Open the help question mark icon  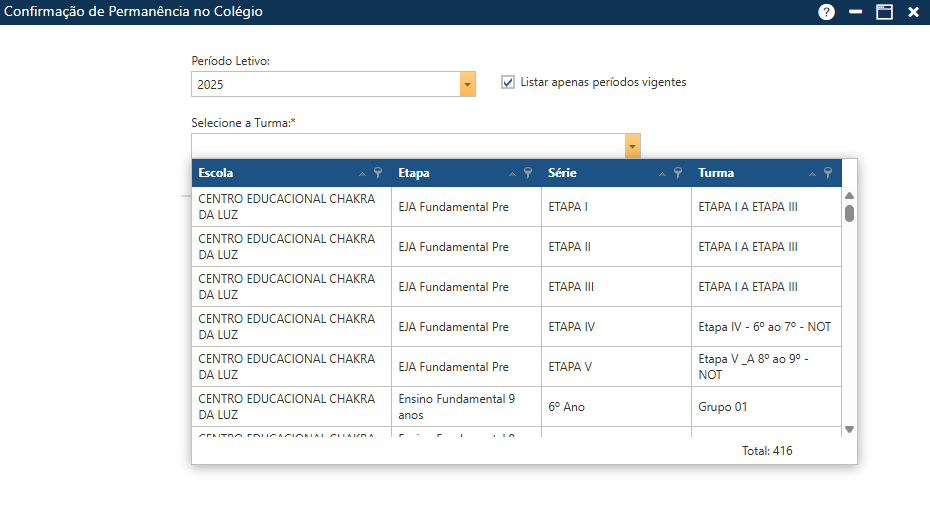[x=826, y=12]
